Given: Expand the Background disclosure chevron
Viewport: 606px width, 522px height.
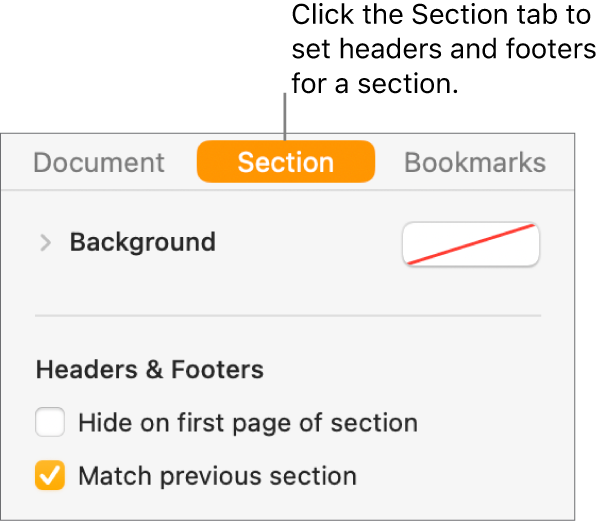Looking at the screenshot, I should pyautogui.click(x=44, y=243).
